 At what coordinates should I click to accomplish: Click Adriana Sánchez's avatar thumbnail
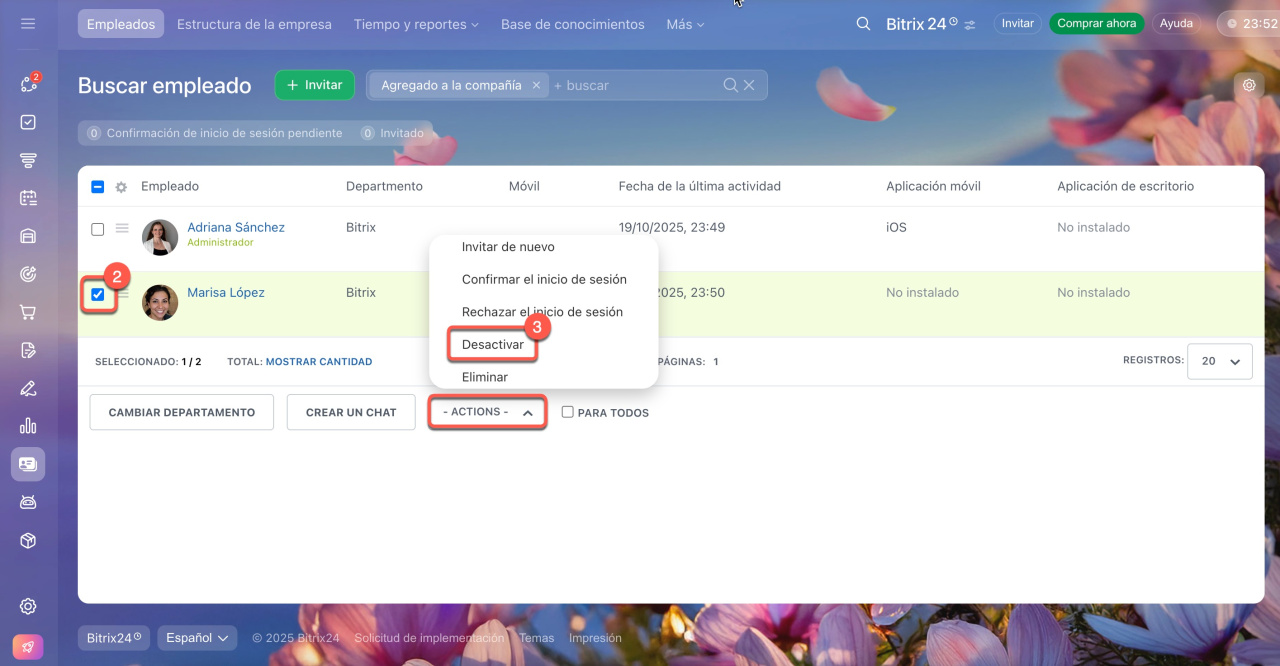click(x=160, y=237)
